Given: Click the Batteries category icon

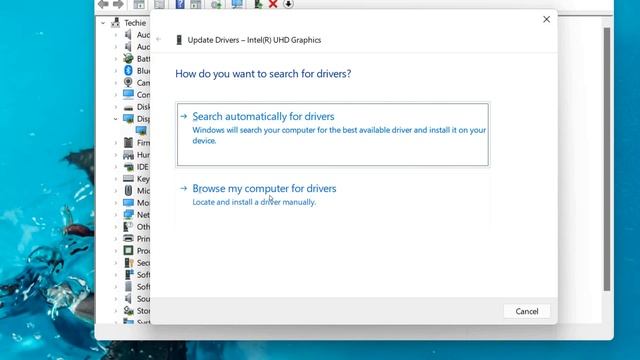Looking at the screenshot, I should (128, 58).
